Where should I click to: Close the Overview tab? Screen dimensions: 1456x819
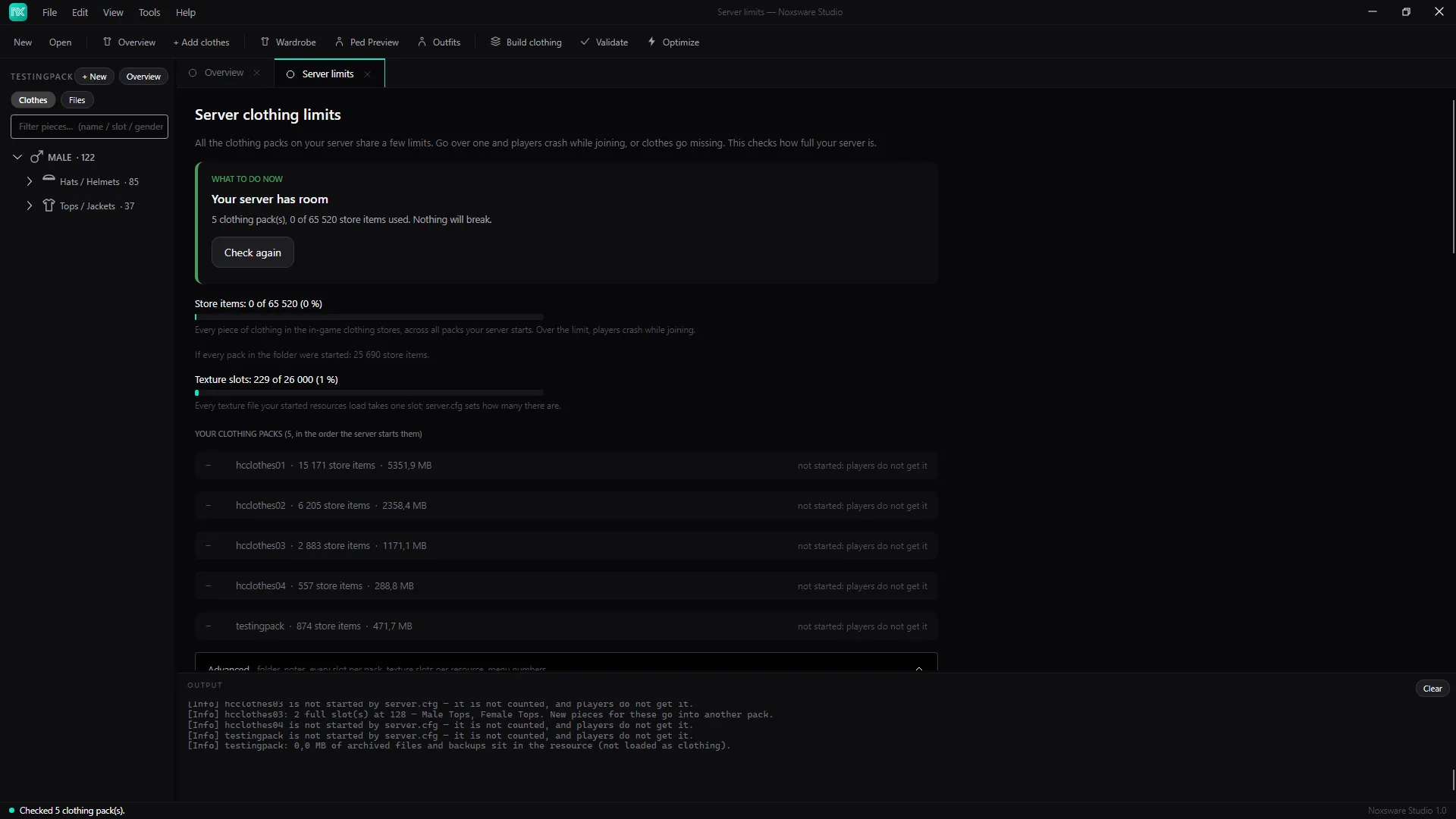(256, 73)
